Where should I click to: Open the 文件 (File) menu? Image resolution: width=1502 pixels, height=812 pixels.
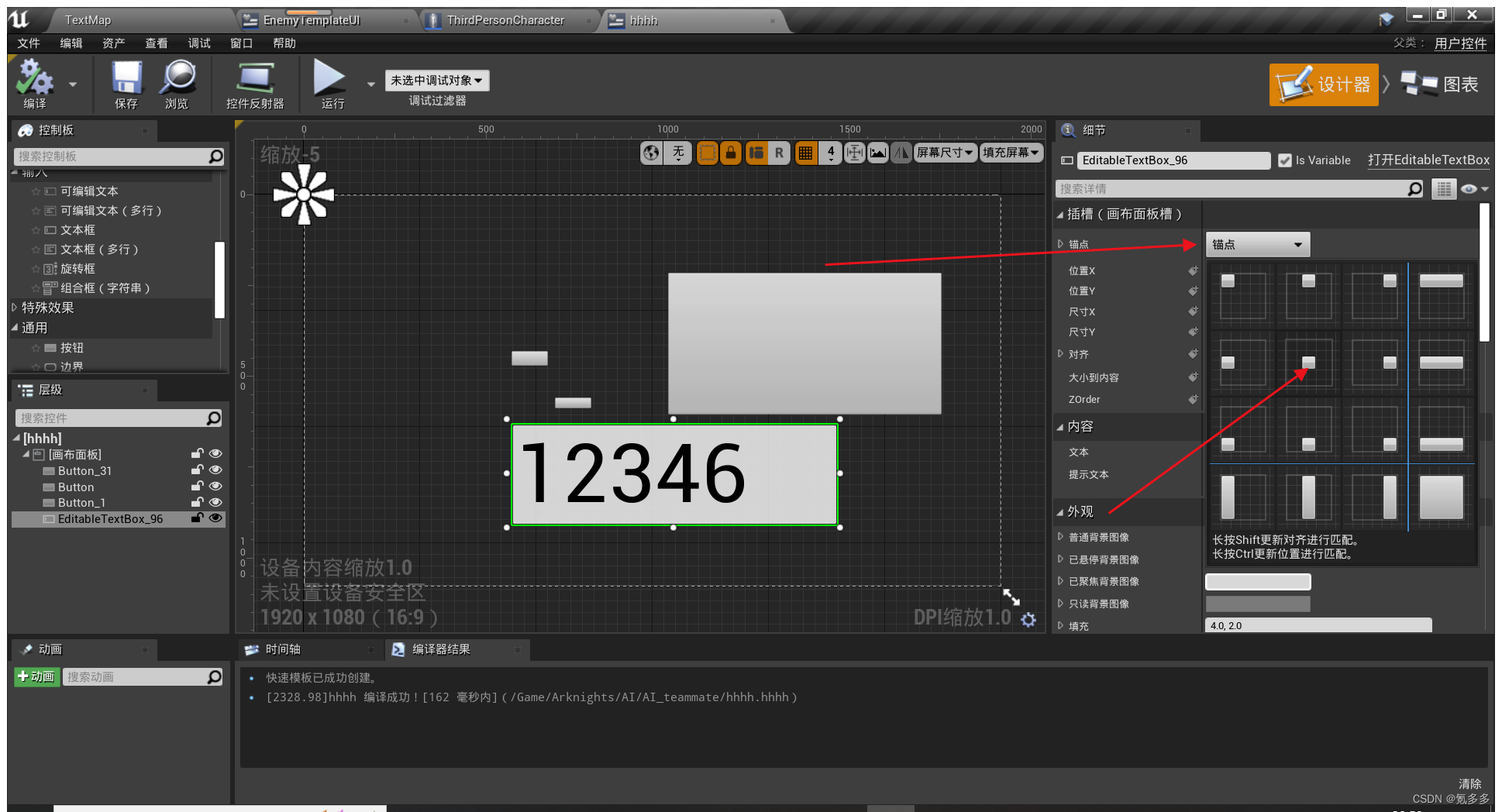tap(29, 43)
